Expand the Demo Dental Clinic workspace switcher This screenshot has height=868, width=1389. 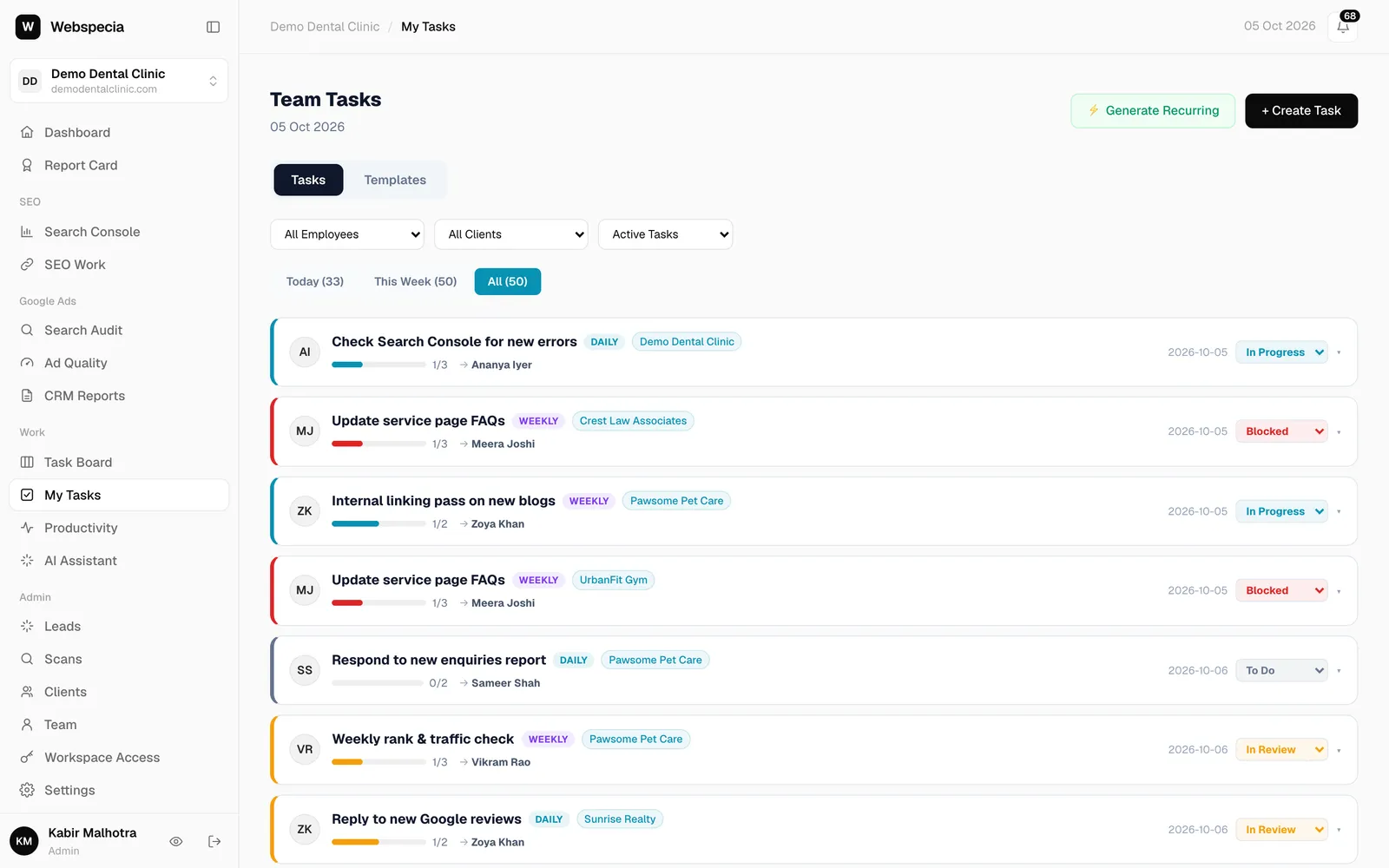[119, 81]
